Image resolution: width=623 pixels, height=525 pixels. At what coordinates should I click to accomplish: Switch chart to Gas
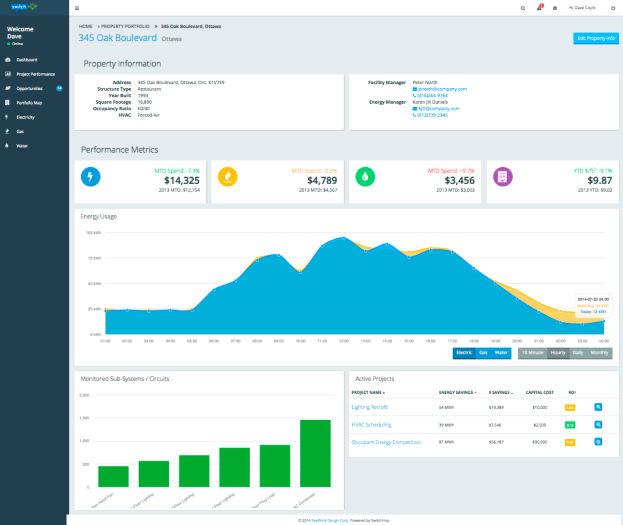click(483, 353)
